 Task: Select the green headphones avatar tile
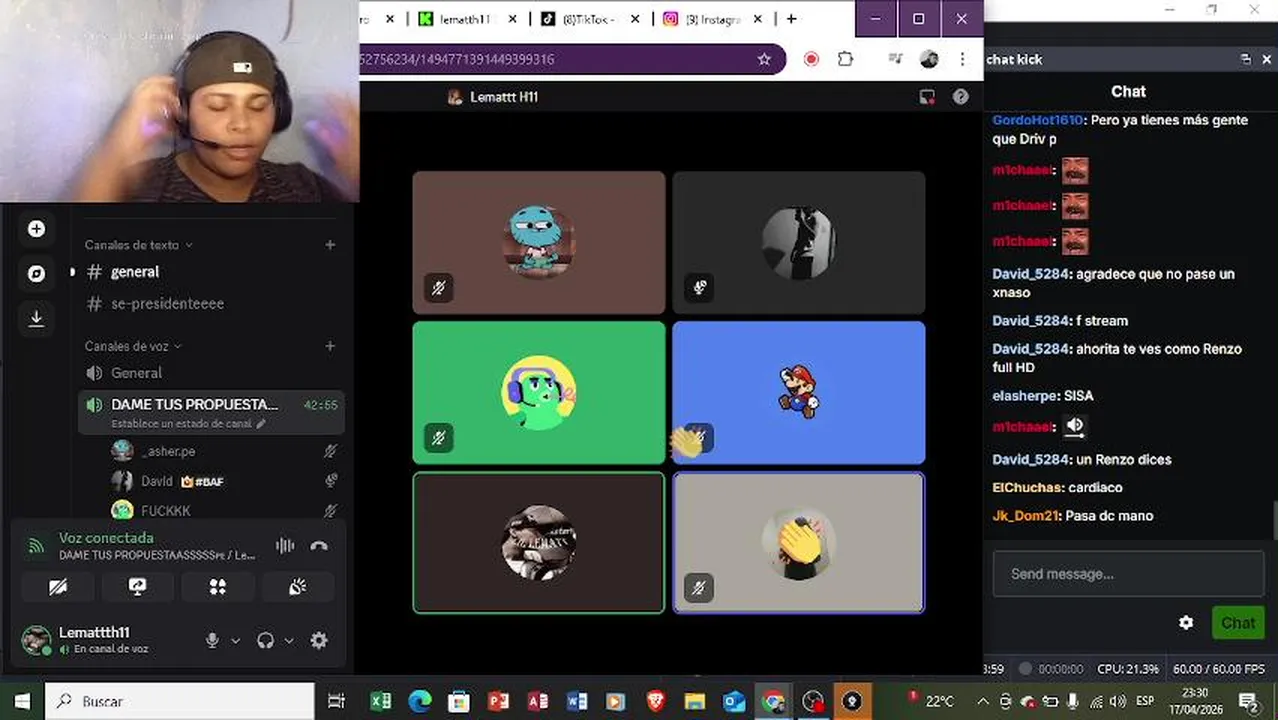tap(539, 392)
